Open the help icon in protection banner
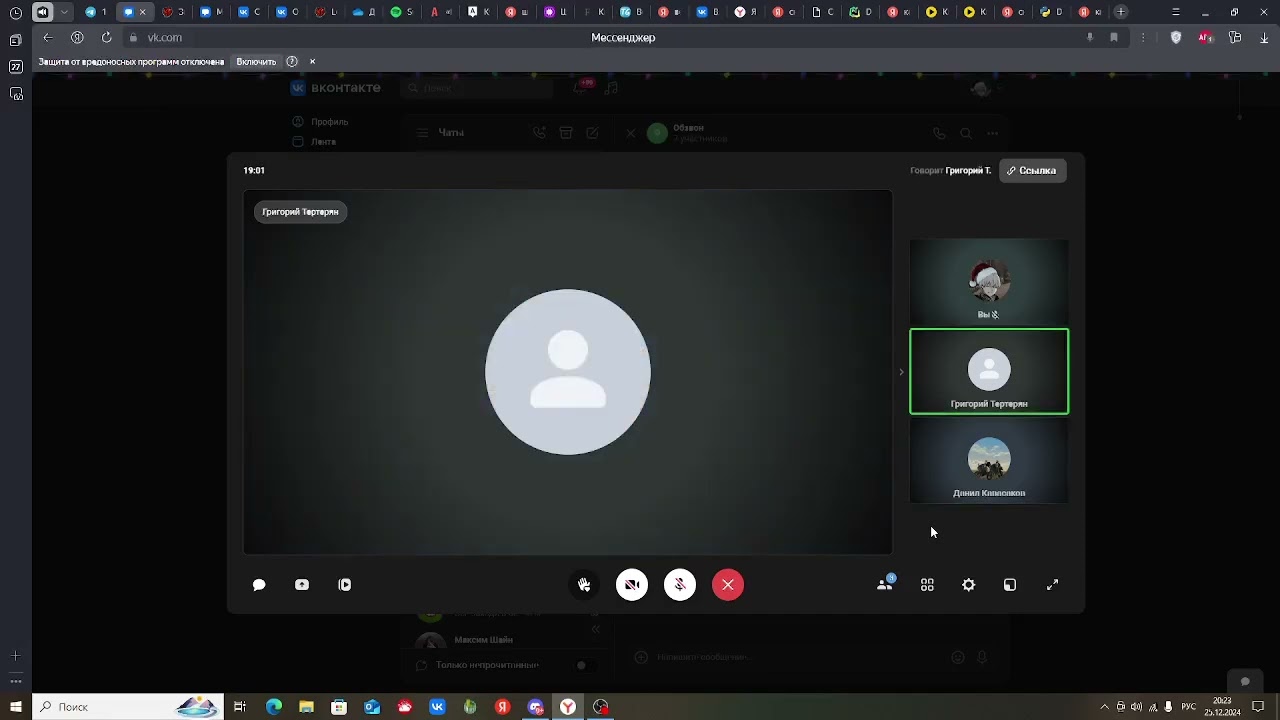 point(292,62)
